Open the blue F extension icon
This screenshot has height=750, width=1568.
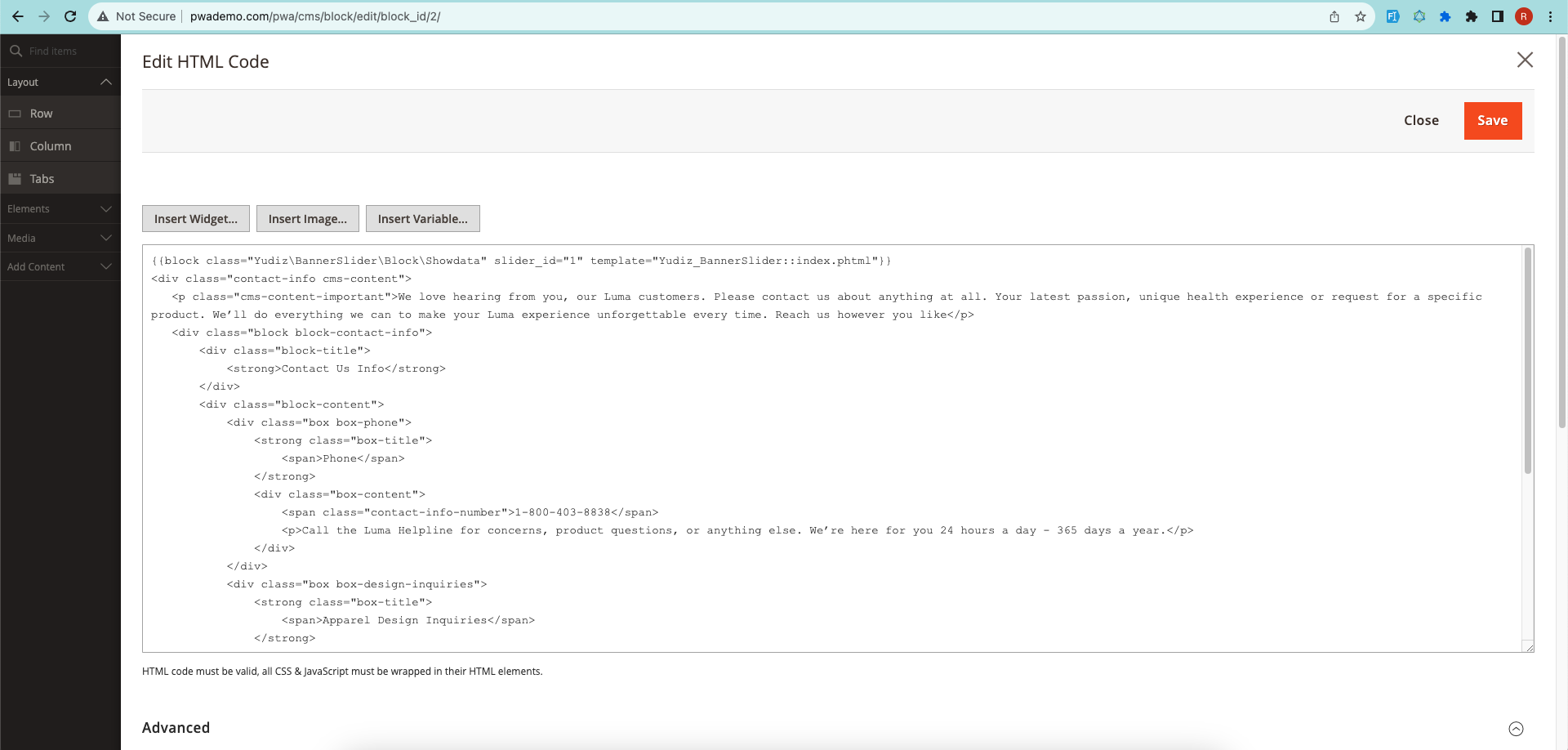pos(1393,16)
